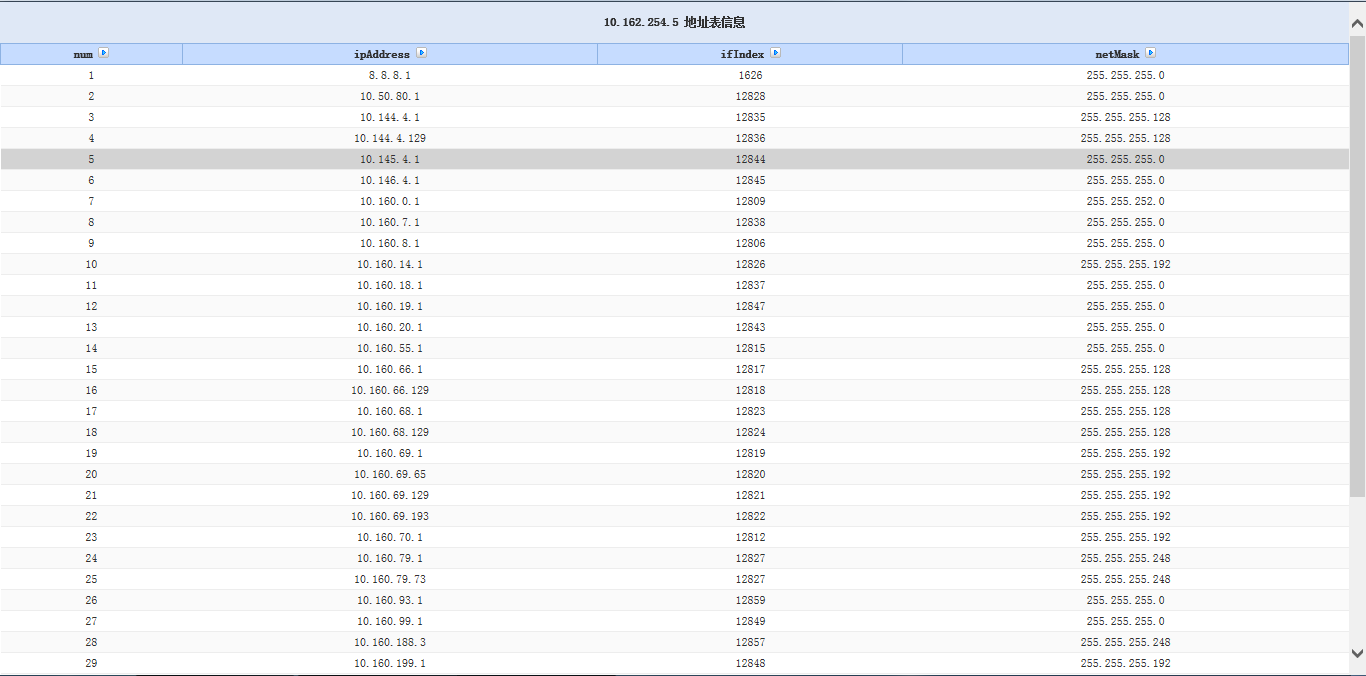
Task: Select ifIndex value 12812
Action: 750,537
